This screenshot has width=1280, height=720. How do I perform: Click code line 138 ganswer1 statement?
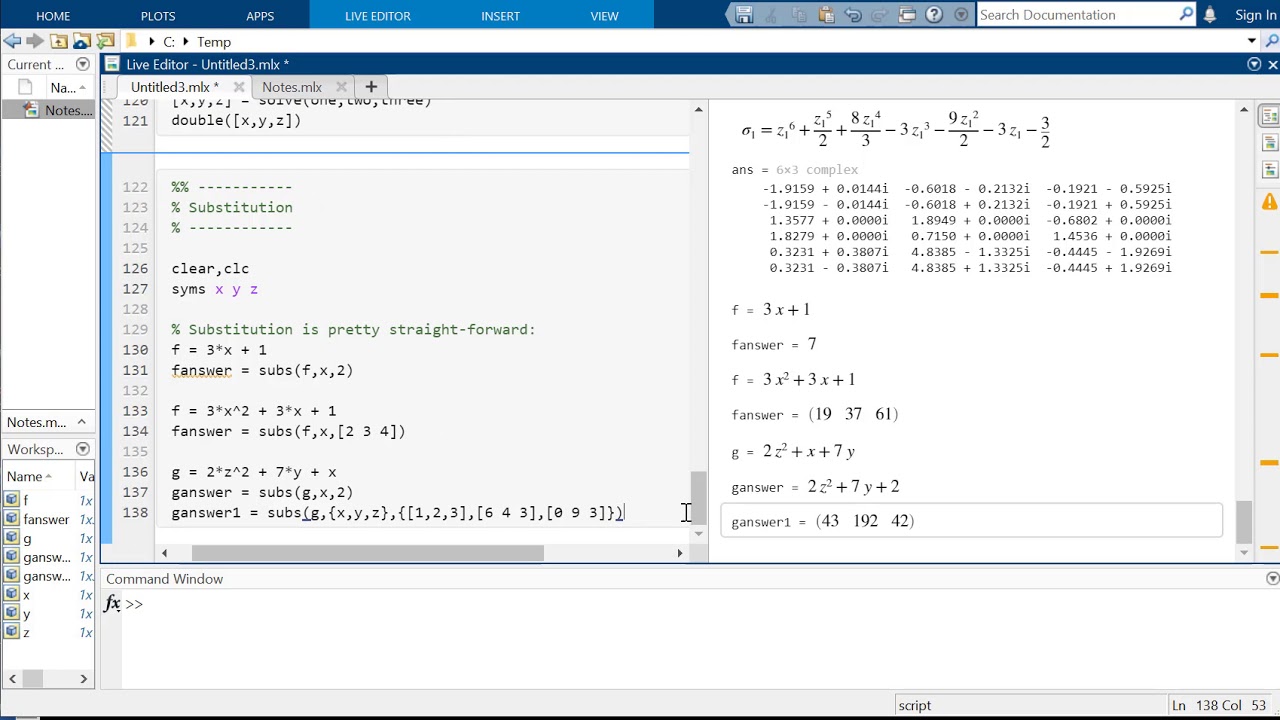pos(398,512)
